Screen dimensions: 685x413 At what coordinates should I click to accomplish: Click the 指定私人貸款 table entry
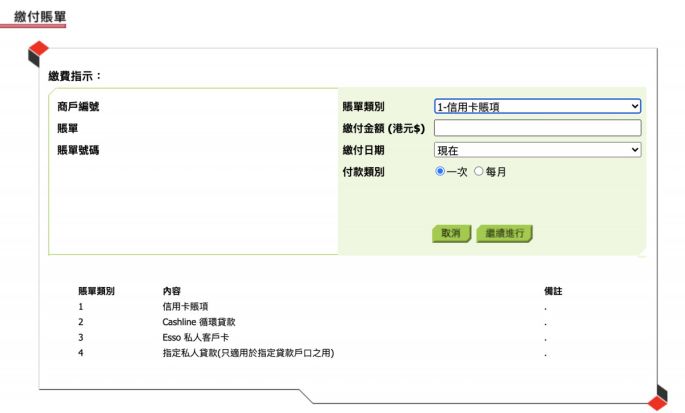(x=248, y=353)
